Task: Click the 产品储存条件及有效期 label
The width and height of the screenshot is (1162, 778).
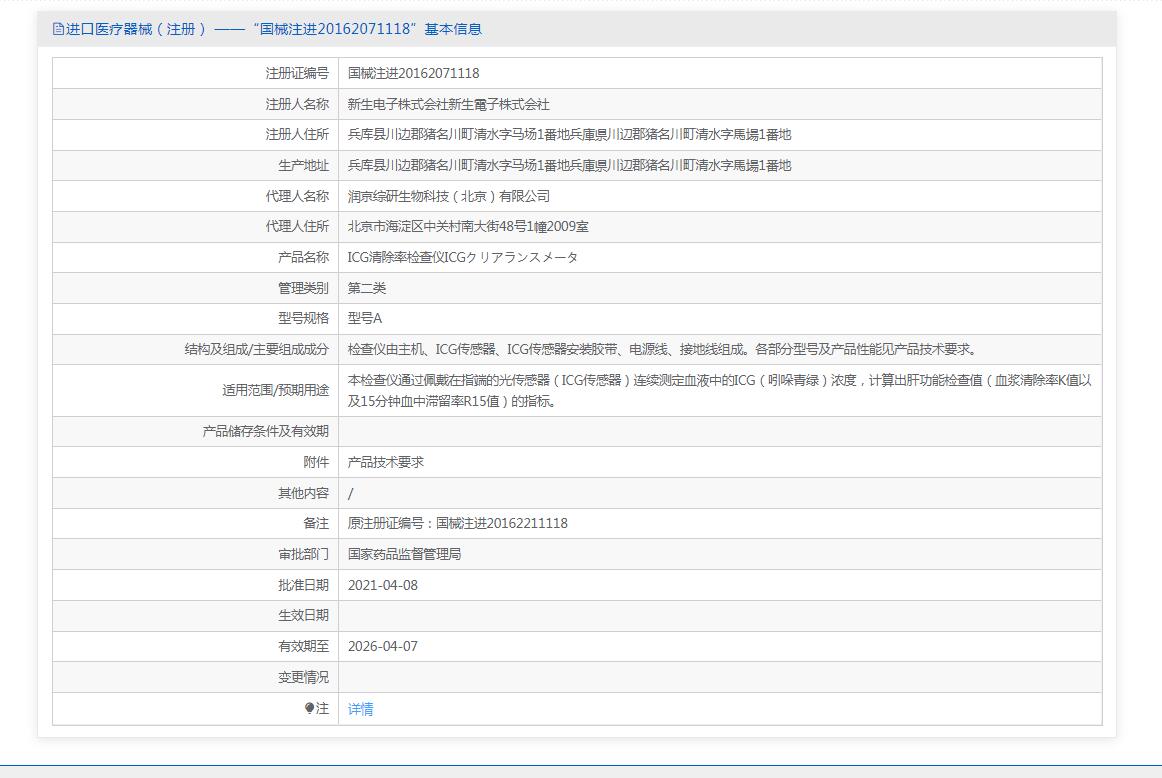Action: coord(266,431)
